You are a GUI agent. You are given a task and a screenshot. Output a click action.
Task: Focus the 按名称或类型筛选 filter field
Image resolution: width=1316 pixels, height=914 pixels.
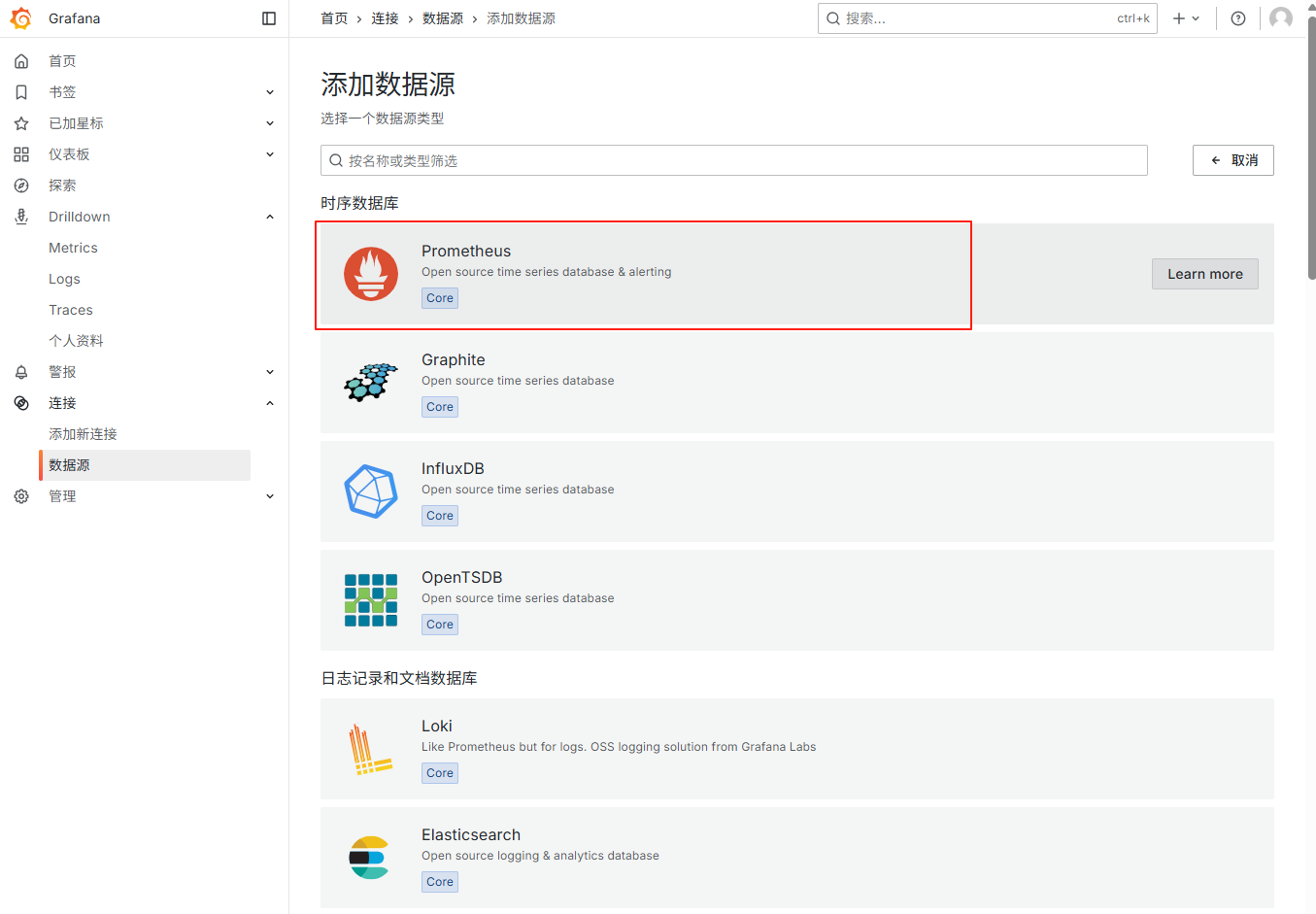click(734, 160)
